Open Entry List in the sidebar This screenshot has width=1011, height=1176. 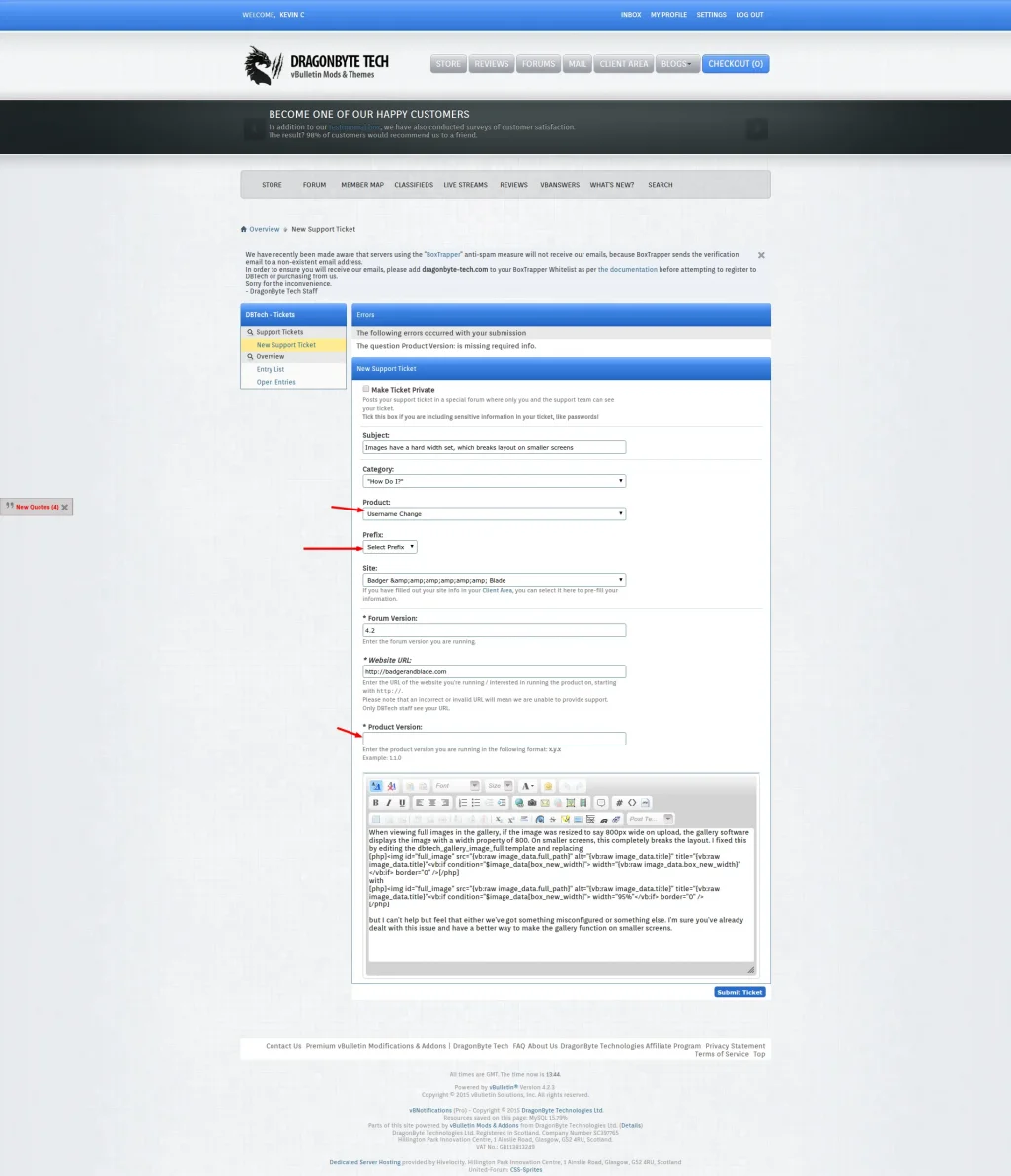(x=270, y=369)
